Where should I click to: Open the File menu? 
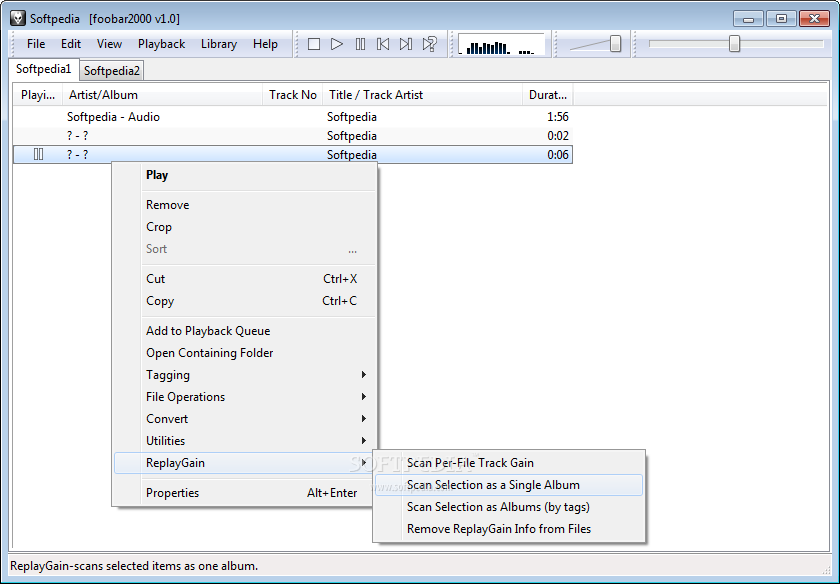(36, 44)
